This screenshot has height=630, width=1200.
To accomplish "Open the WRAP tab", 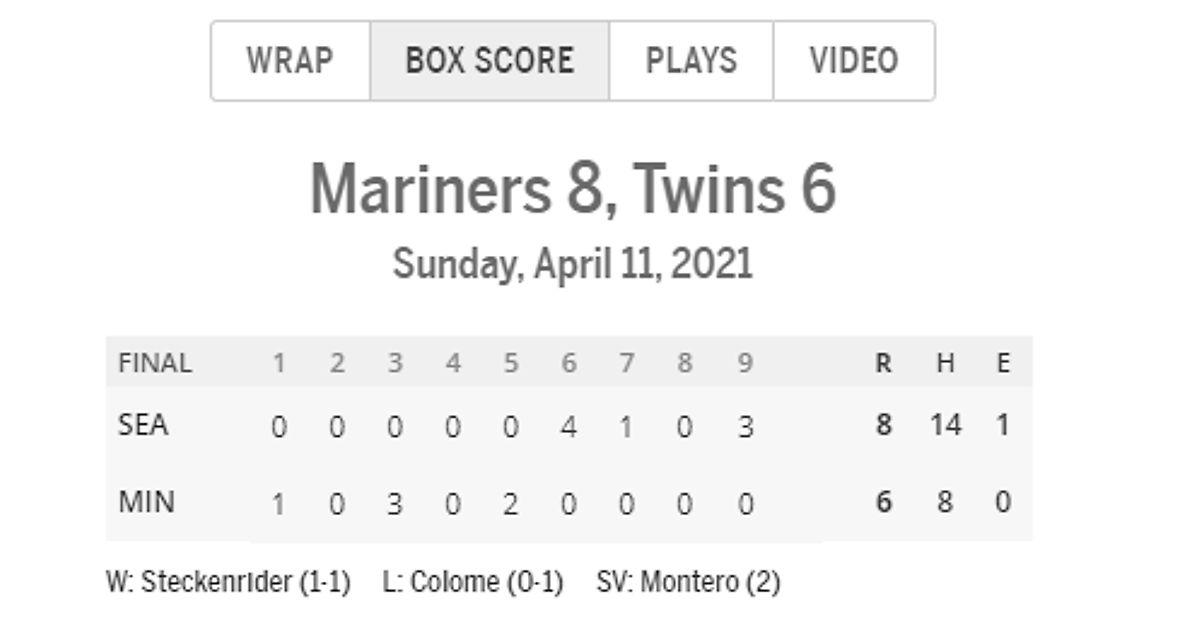I will 290,61.
